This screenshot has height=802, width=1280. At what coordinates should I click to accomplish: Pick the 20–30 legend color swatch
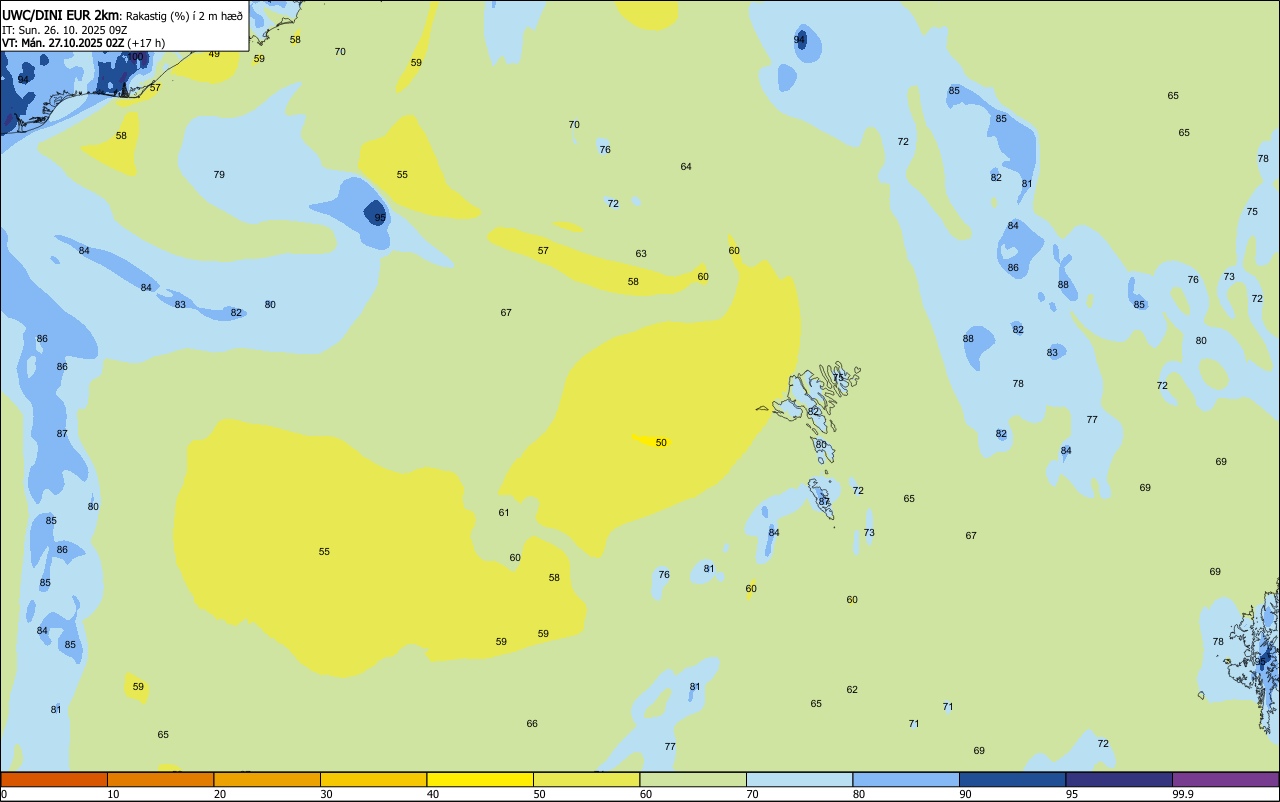(267, 779)
